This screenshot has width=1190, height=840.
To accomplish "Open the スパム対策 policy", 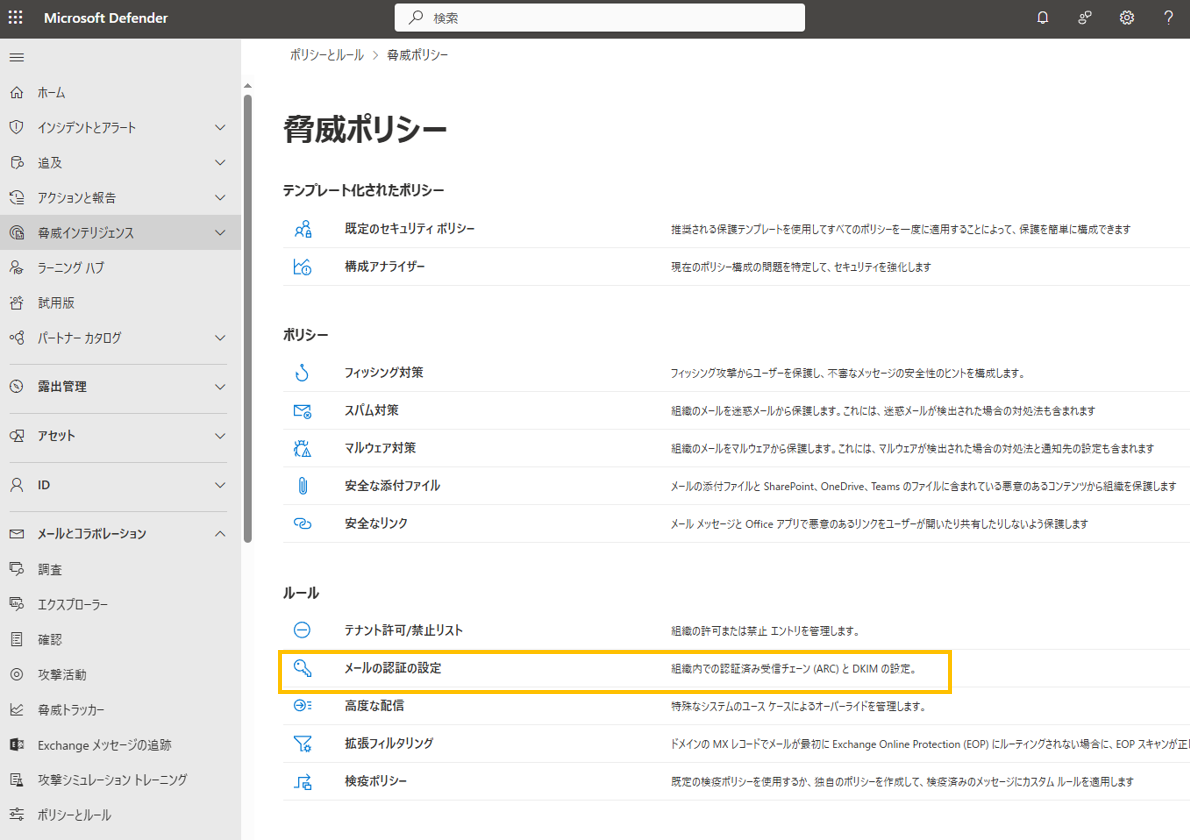I will (371, 411).
